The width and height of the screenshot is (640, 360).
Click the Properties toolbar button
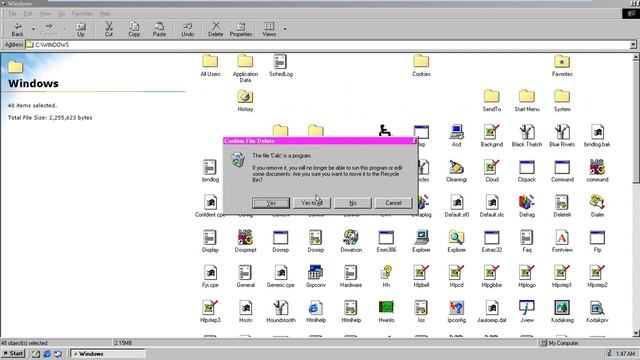(x=241, y=29)
